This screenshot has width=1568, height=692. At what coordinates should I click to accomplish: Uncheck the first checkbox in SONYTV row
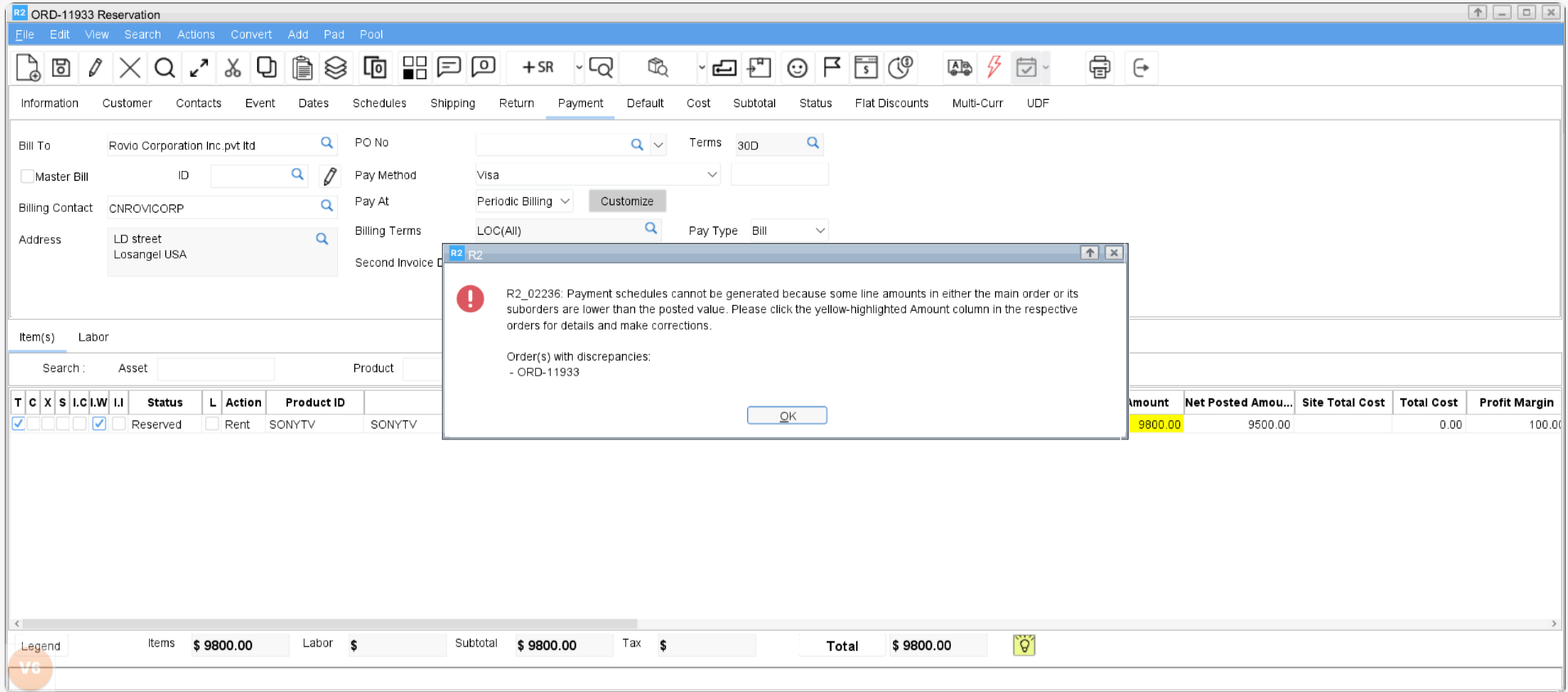point(18,424)
